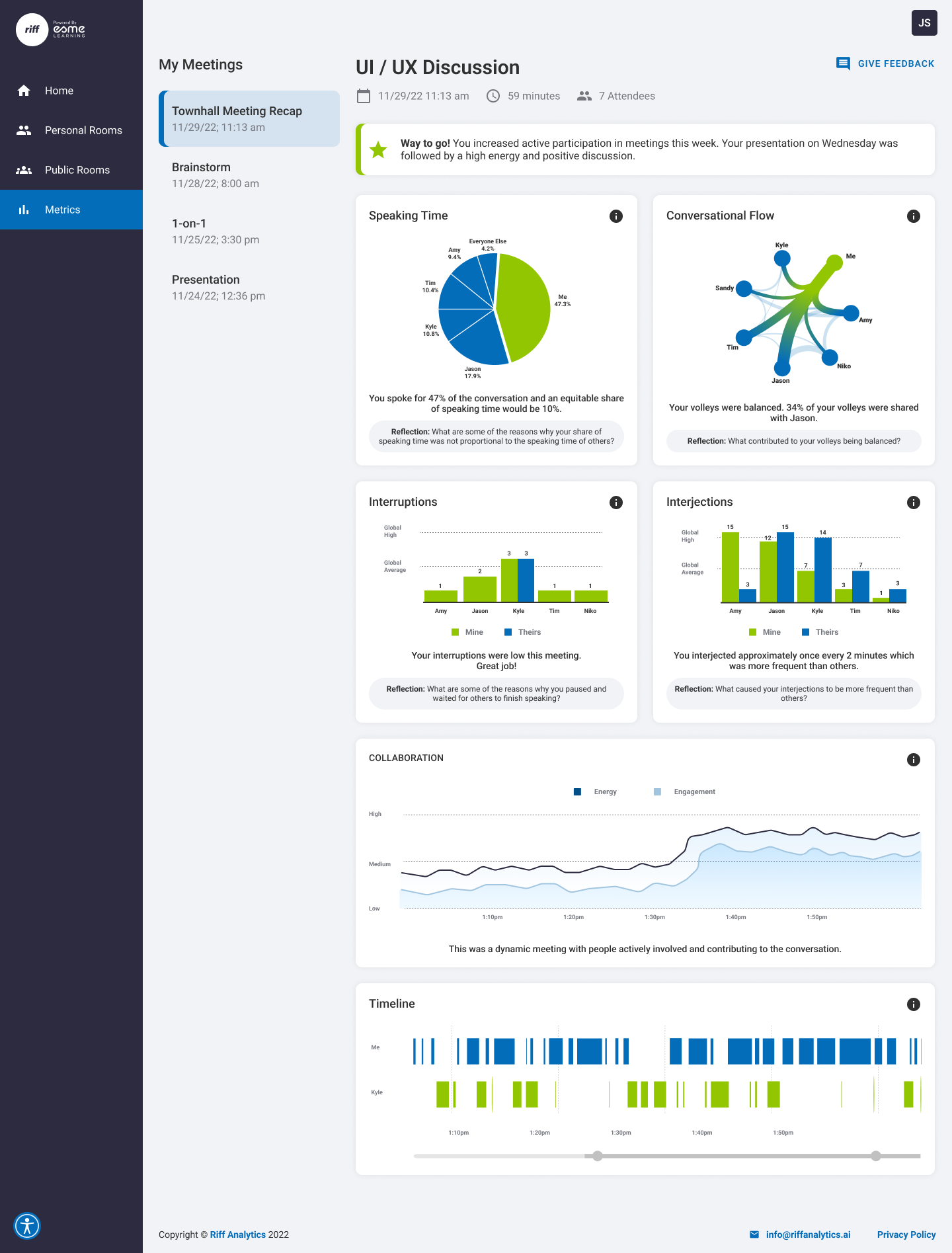The width and height of the screenshot is (952, 1253).
Task: Click Mine legend swatch in Interjections
Action: pos(752,632)
